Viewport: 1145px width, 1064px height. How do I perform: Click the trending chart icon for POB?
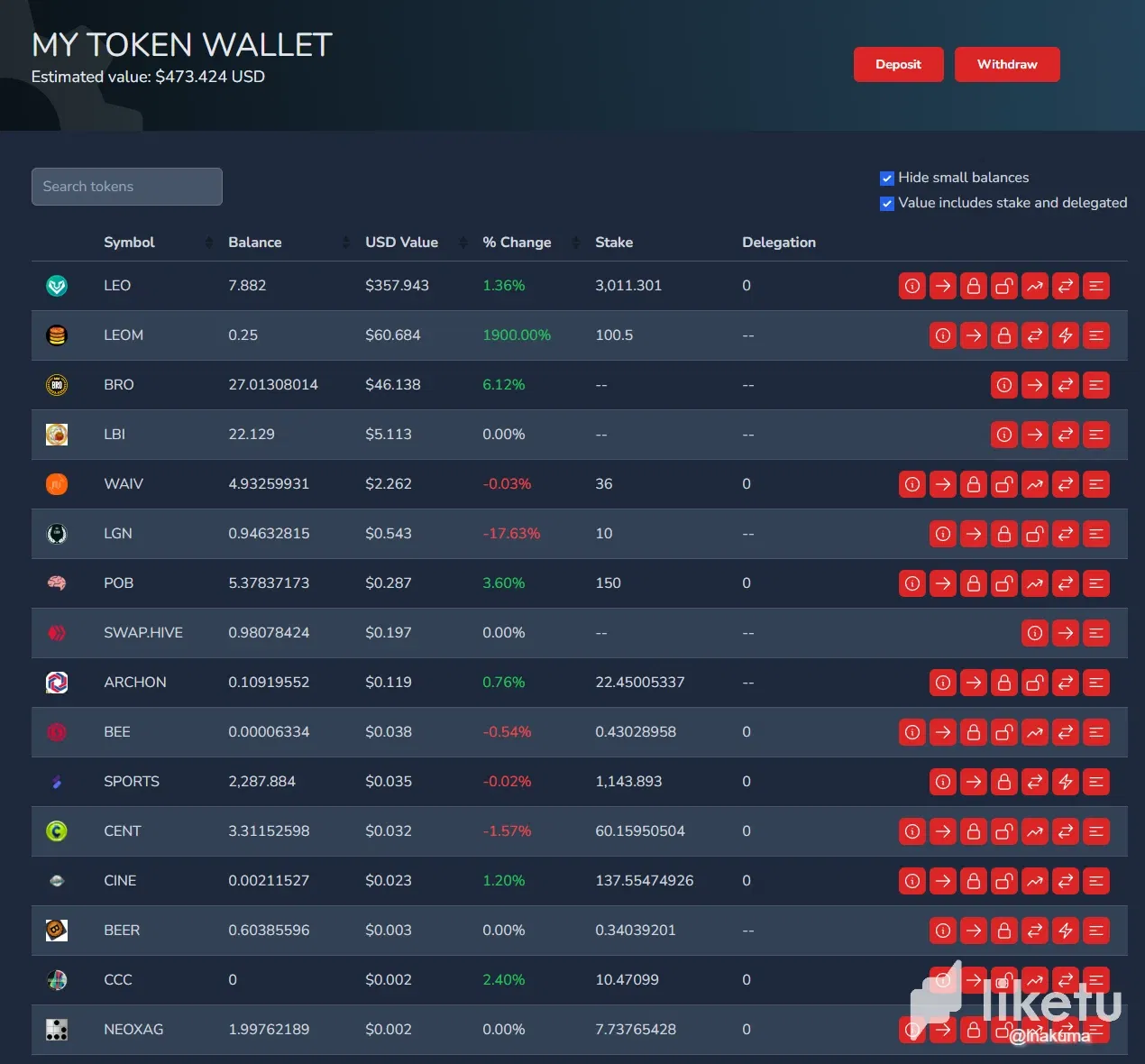tap(1035, 583)
